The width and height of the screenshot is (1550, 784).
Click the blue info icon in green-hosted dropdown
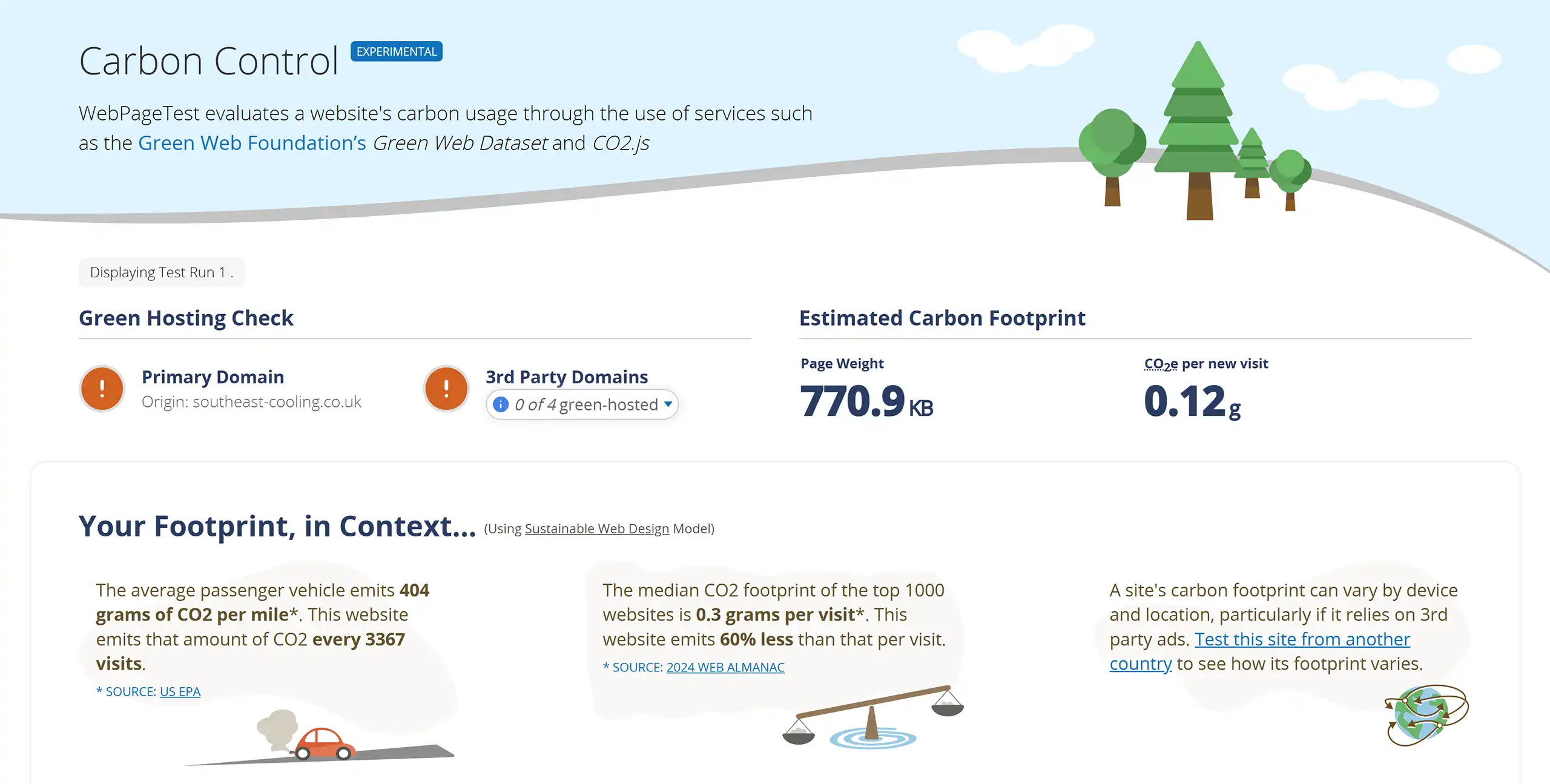click(x=501, y=404)
